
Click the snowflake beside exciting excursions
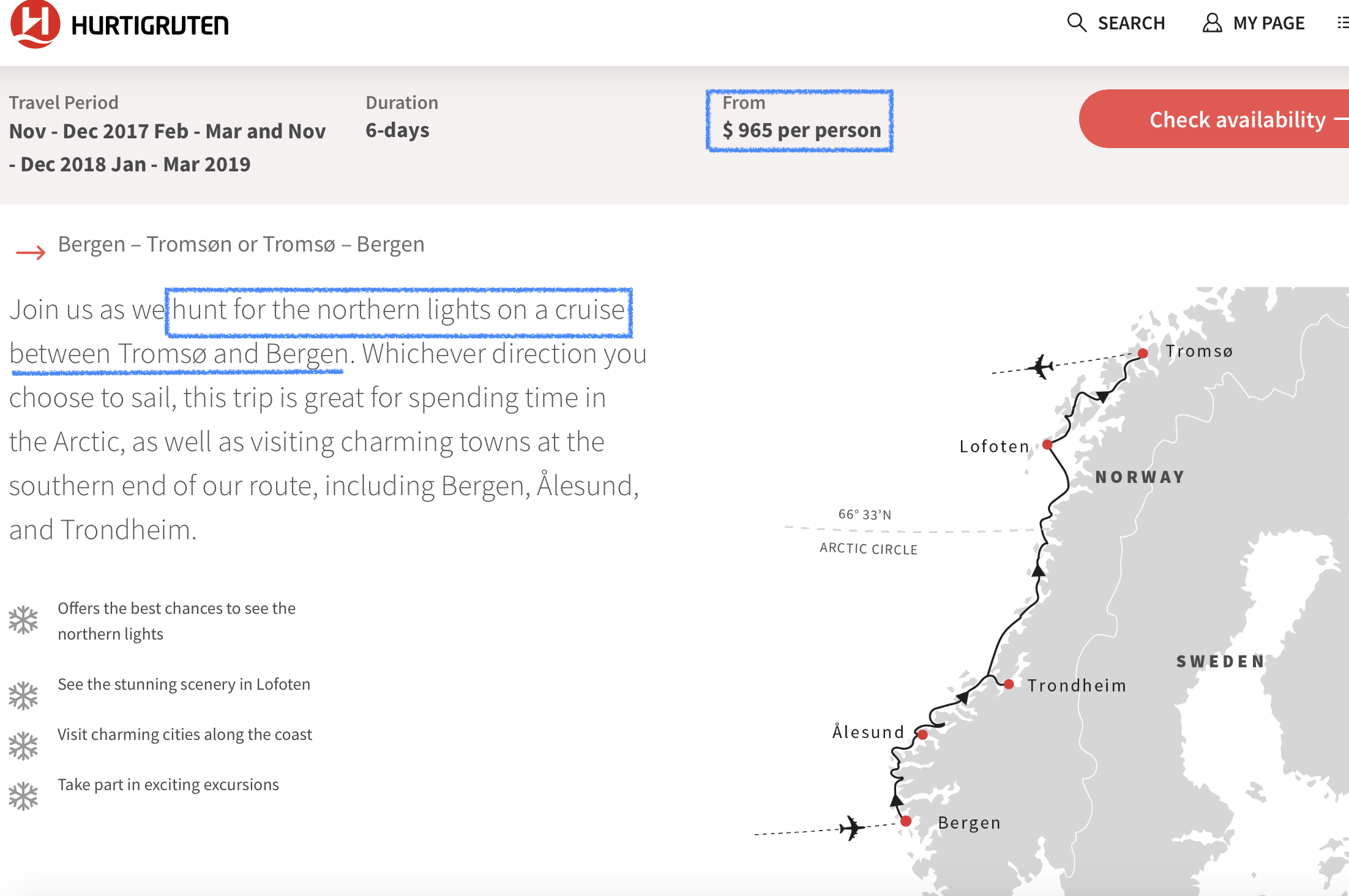23,796
